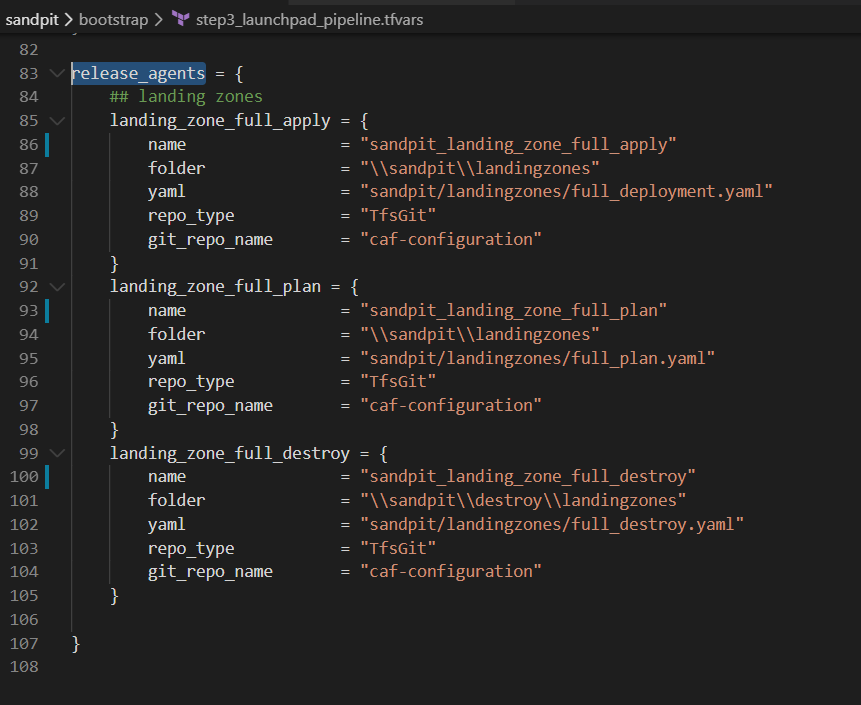Collapse the landing_zone_full_apply block chevron
The width and height of the screenshot is (861, 705).
click(57, 119)
